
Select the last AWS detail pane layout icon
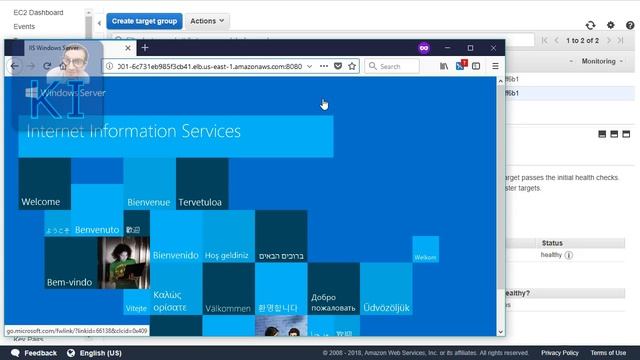(x=626, y=134)
